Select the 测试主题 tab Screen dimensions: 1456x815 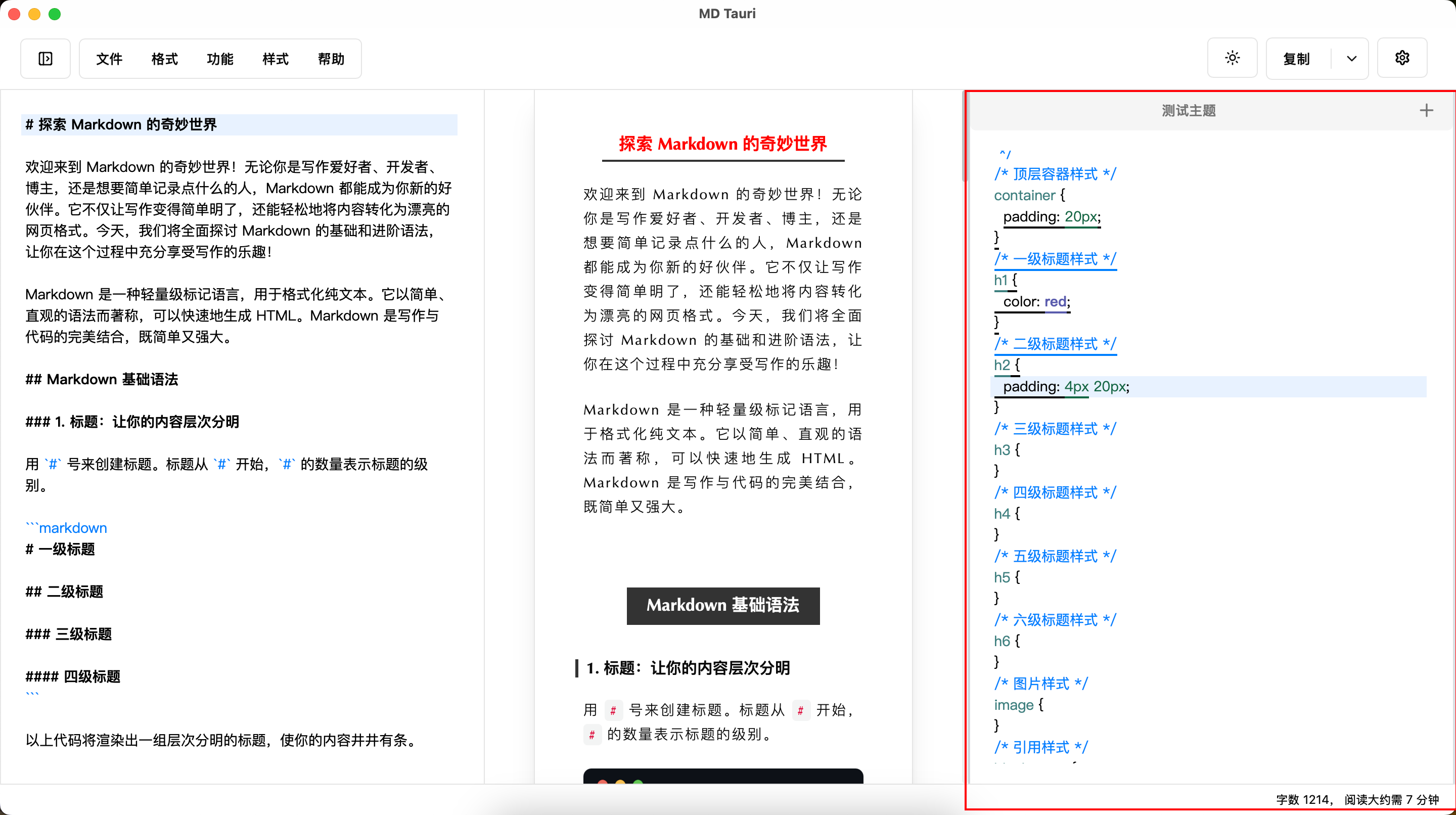tap(1188, 110)
